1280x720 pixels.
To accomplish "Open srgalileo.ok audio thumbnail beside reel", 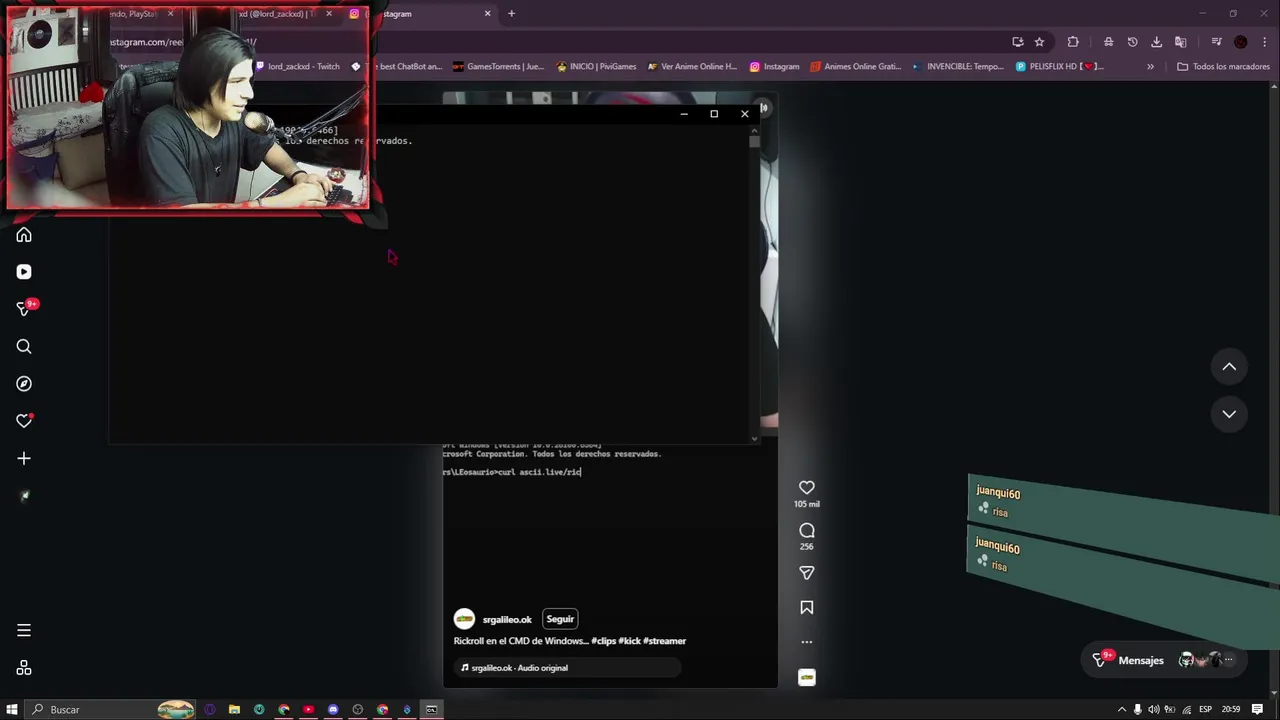I will (807, 677).
